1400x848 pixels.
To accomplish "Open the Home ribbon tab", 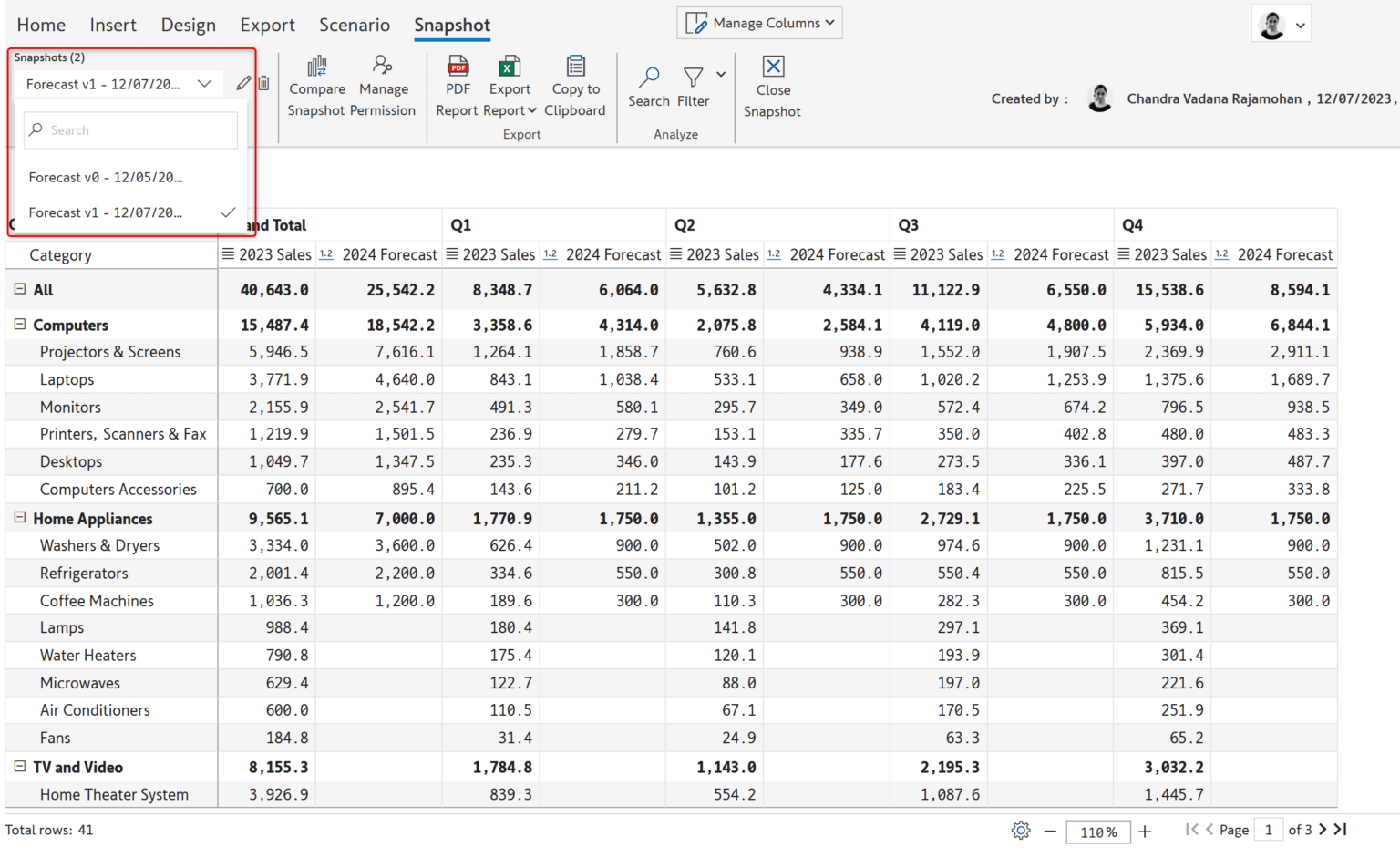I will click(x=41, y=26).
